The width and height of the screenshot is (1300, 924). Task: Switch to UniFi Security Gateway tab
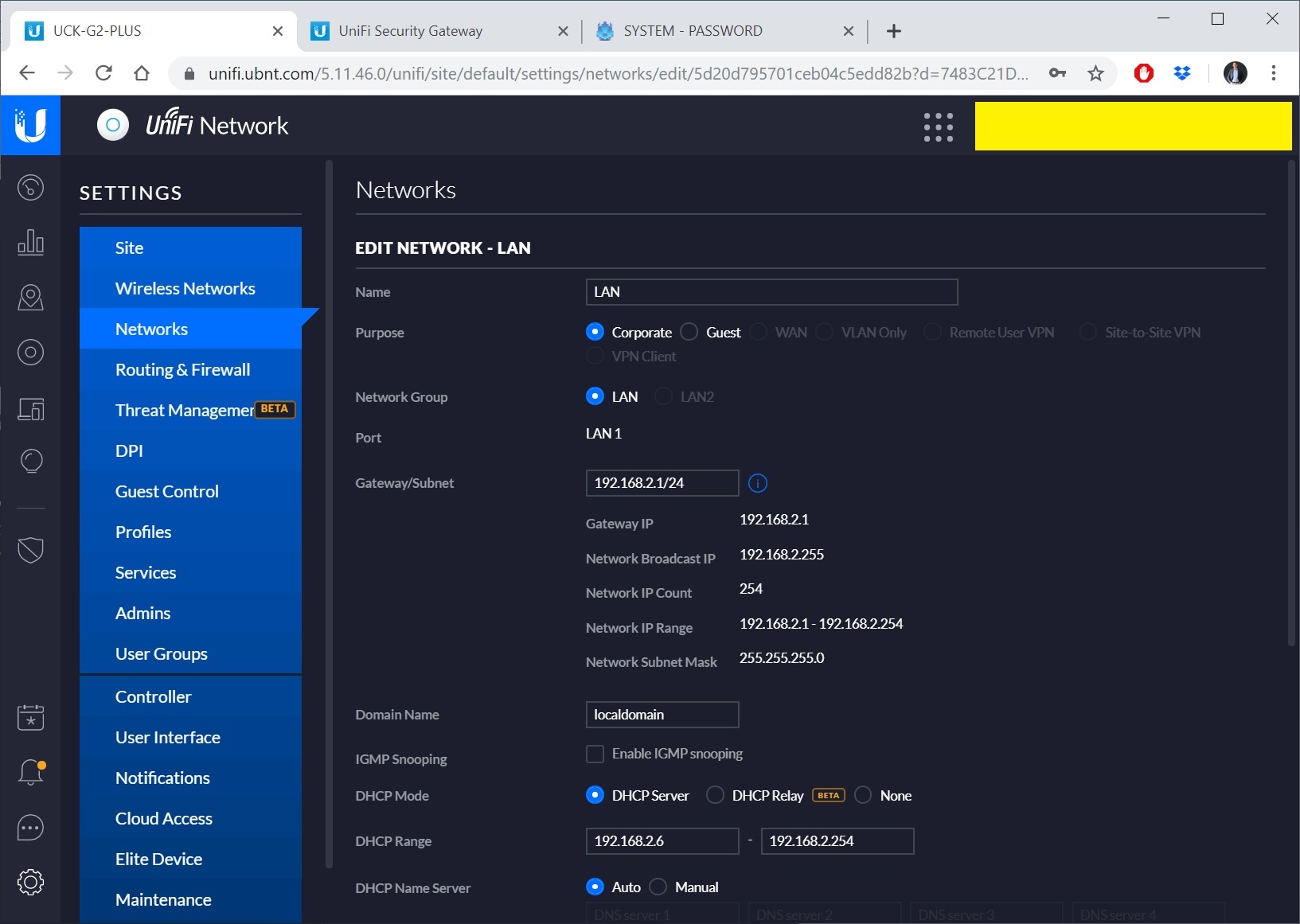411,31
